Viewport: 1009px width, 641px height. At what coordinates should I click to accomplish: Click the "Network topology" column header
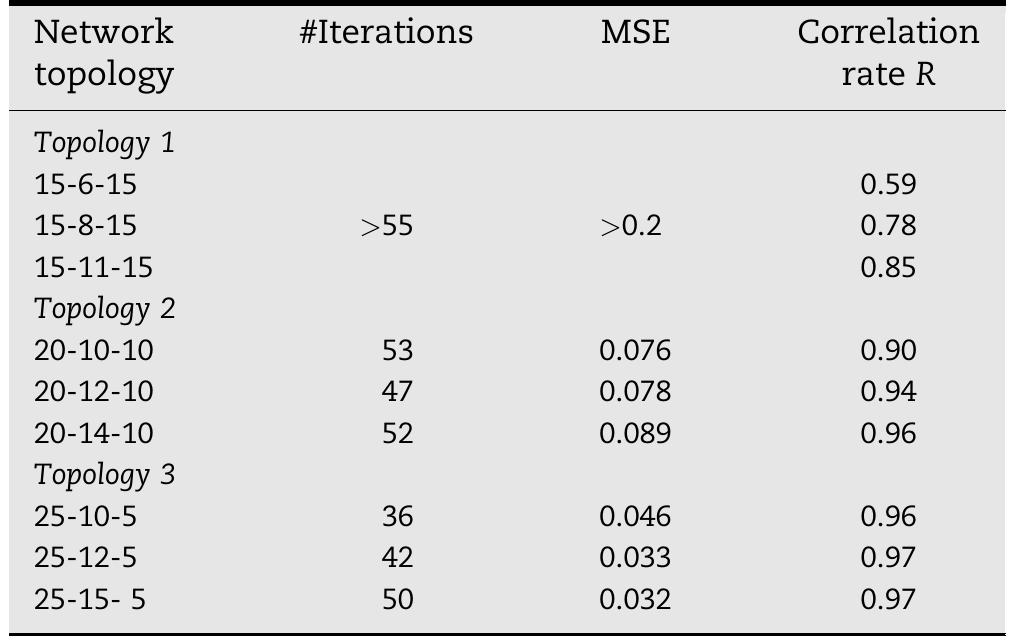[104, 53]
